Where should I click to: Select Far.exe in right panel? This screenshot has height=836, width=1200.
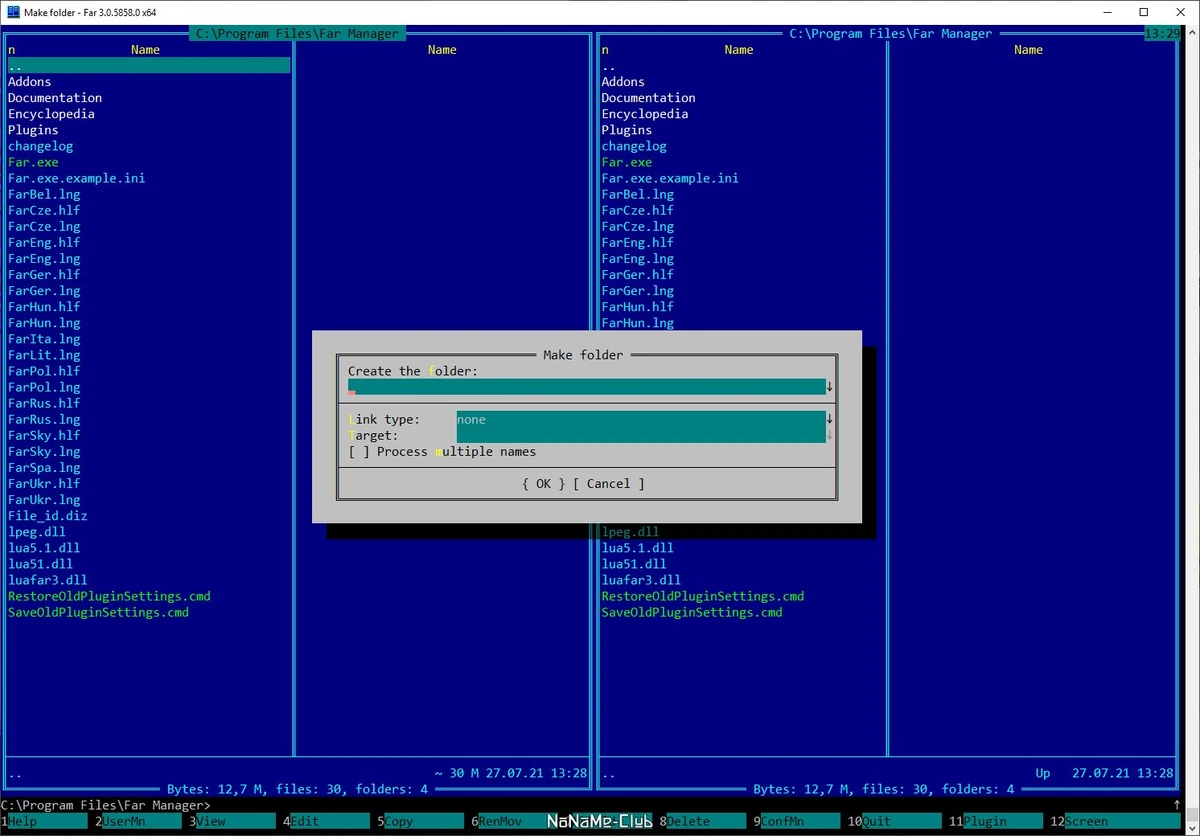point(627,162)
